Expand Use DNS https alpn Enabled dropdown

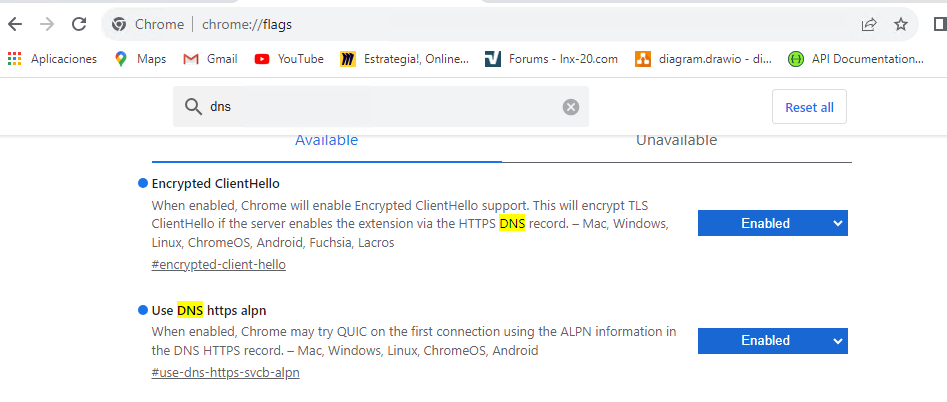tap(772, 340)
